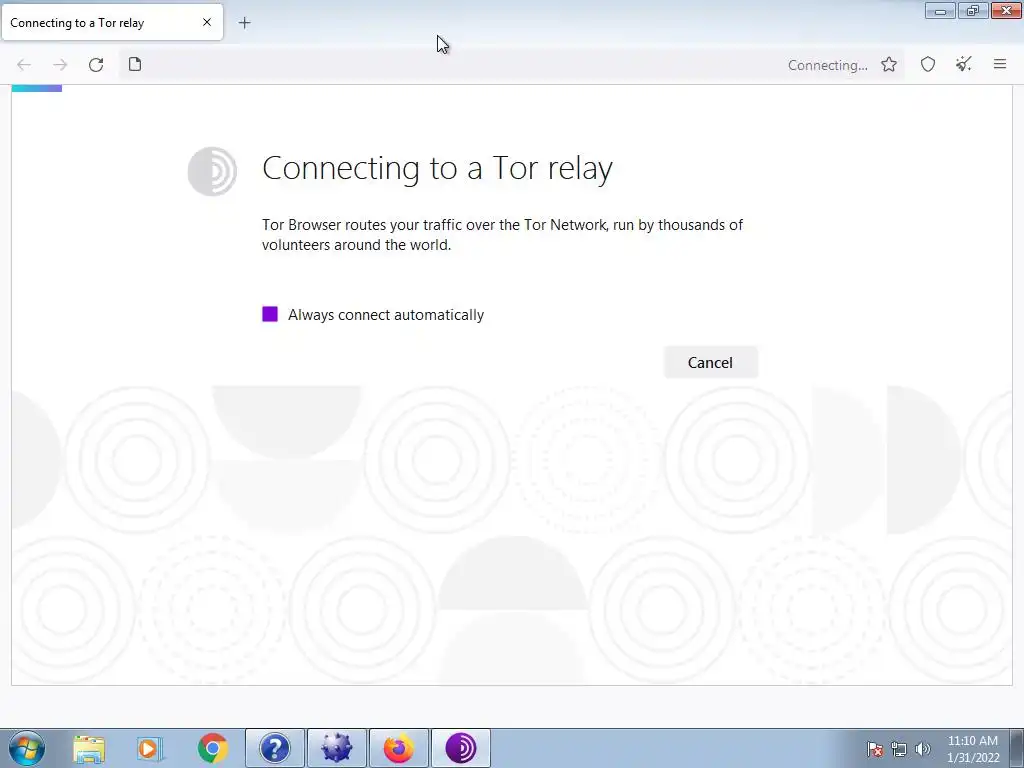
Task: Open the Action Center flag tray icon
Action: coord(874,749)
